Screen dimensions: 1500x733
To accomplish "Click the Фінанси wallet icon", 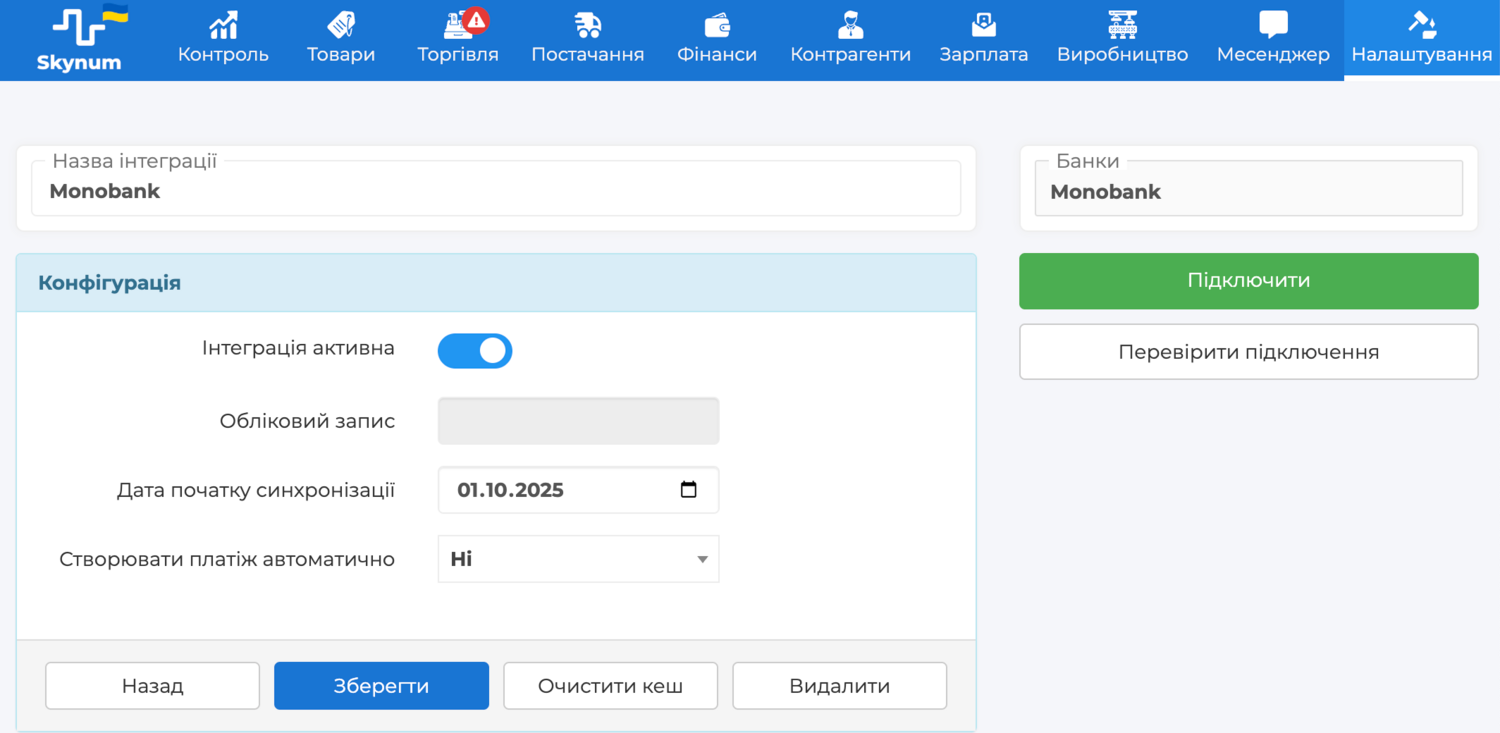I will click(717, 24).
